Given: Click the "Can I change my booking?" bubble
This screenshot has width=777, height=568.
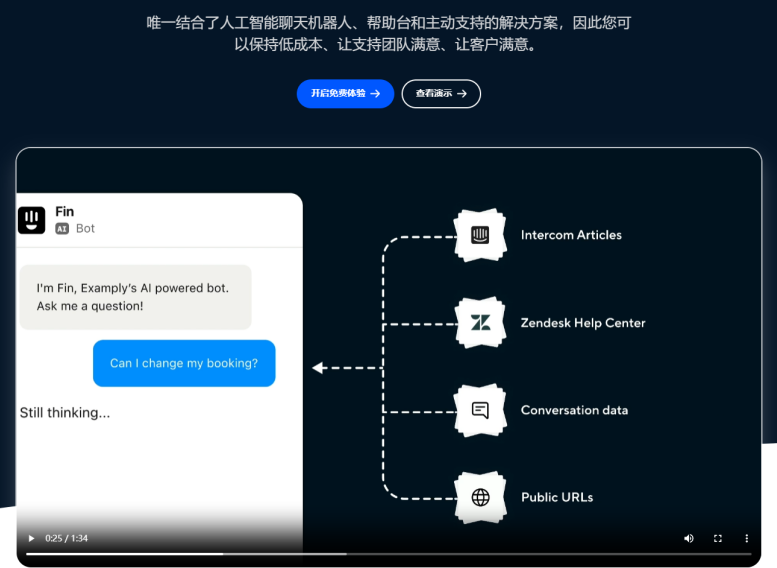Looking at the screenshot, I should click(184, 363).
